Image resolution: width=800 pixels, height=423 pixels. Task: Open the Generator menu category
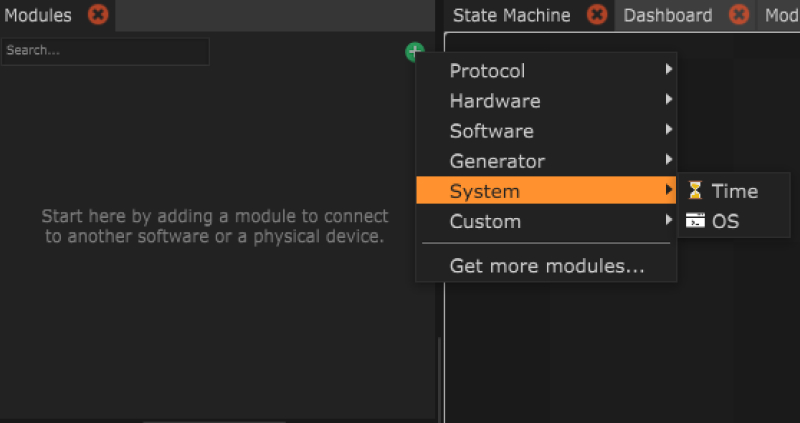click(497, 161)
